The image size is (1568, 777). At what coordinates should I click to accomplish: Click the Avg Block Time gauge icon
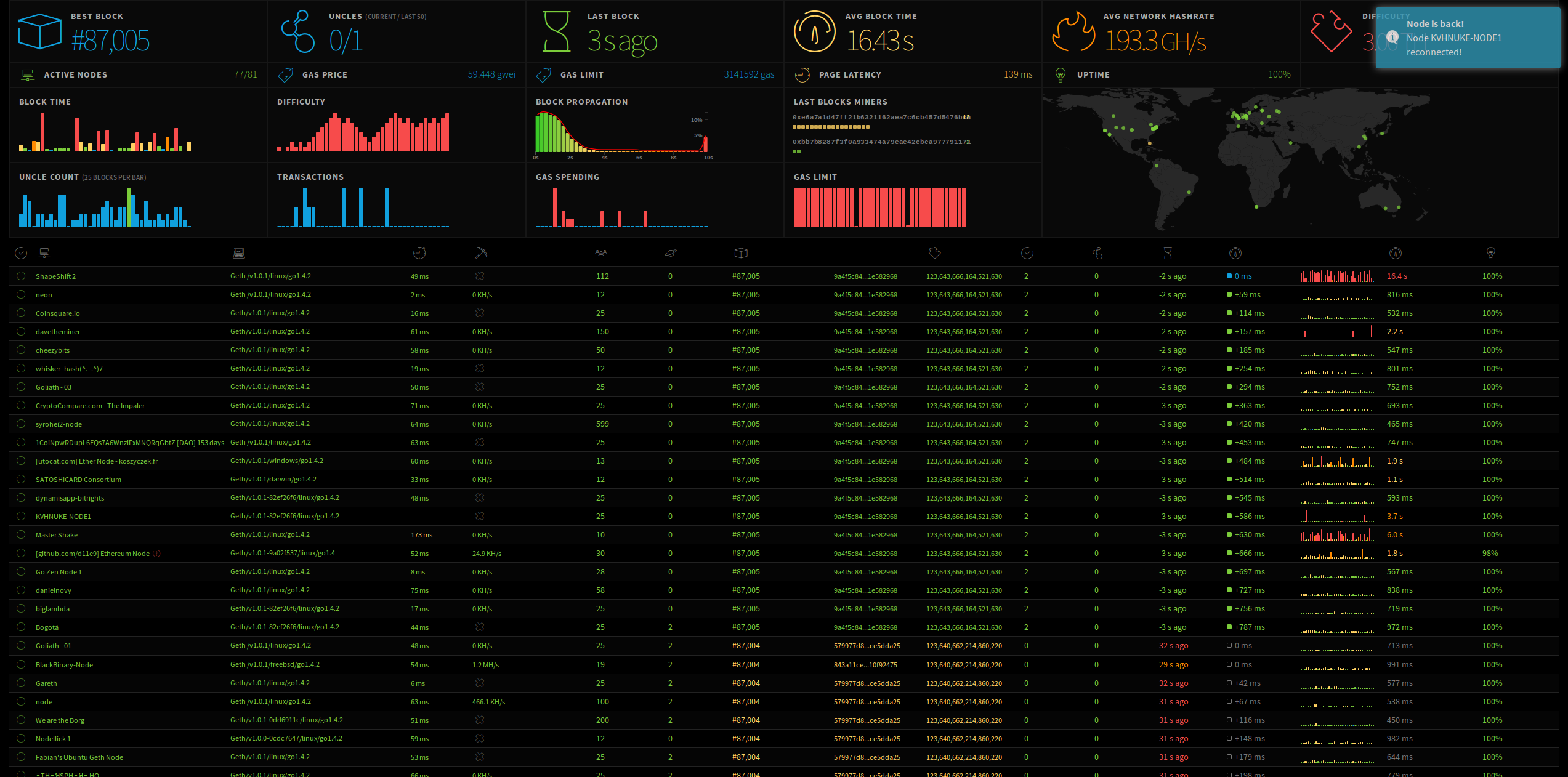[814, 31]
